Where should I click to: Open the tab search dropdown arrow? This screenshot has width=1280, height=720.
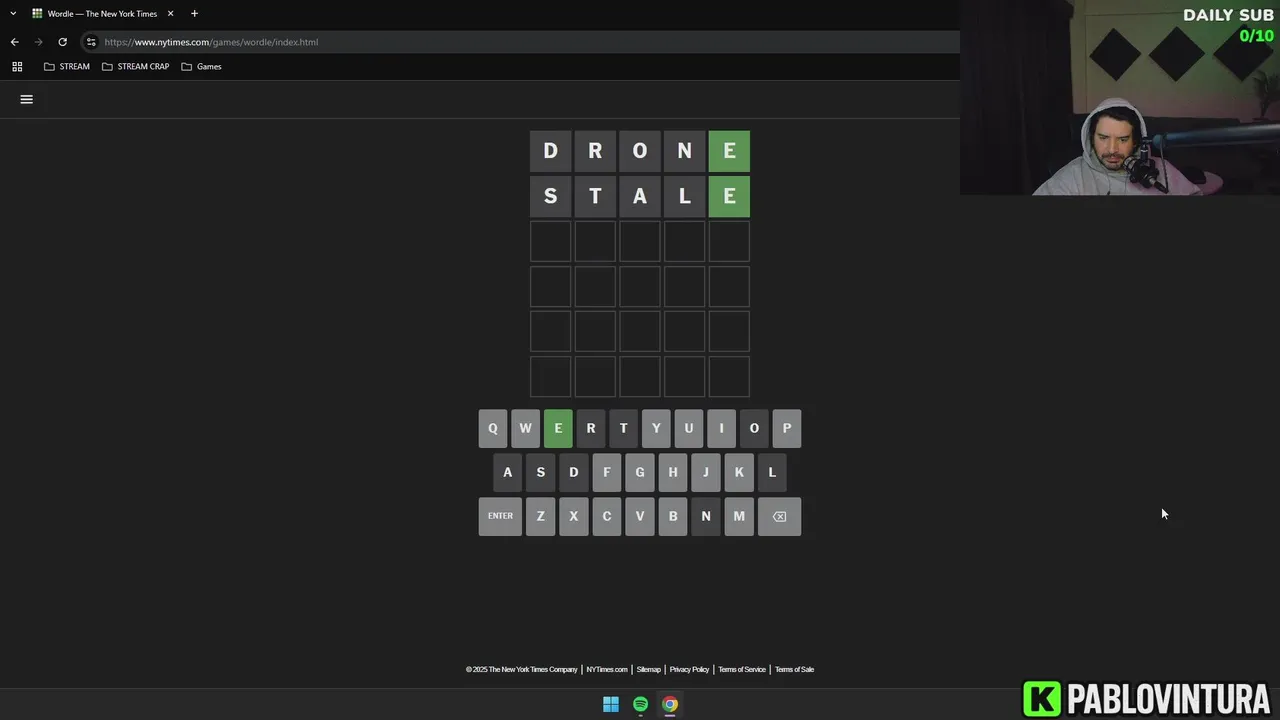(x=13, y=14)
